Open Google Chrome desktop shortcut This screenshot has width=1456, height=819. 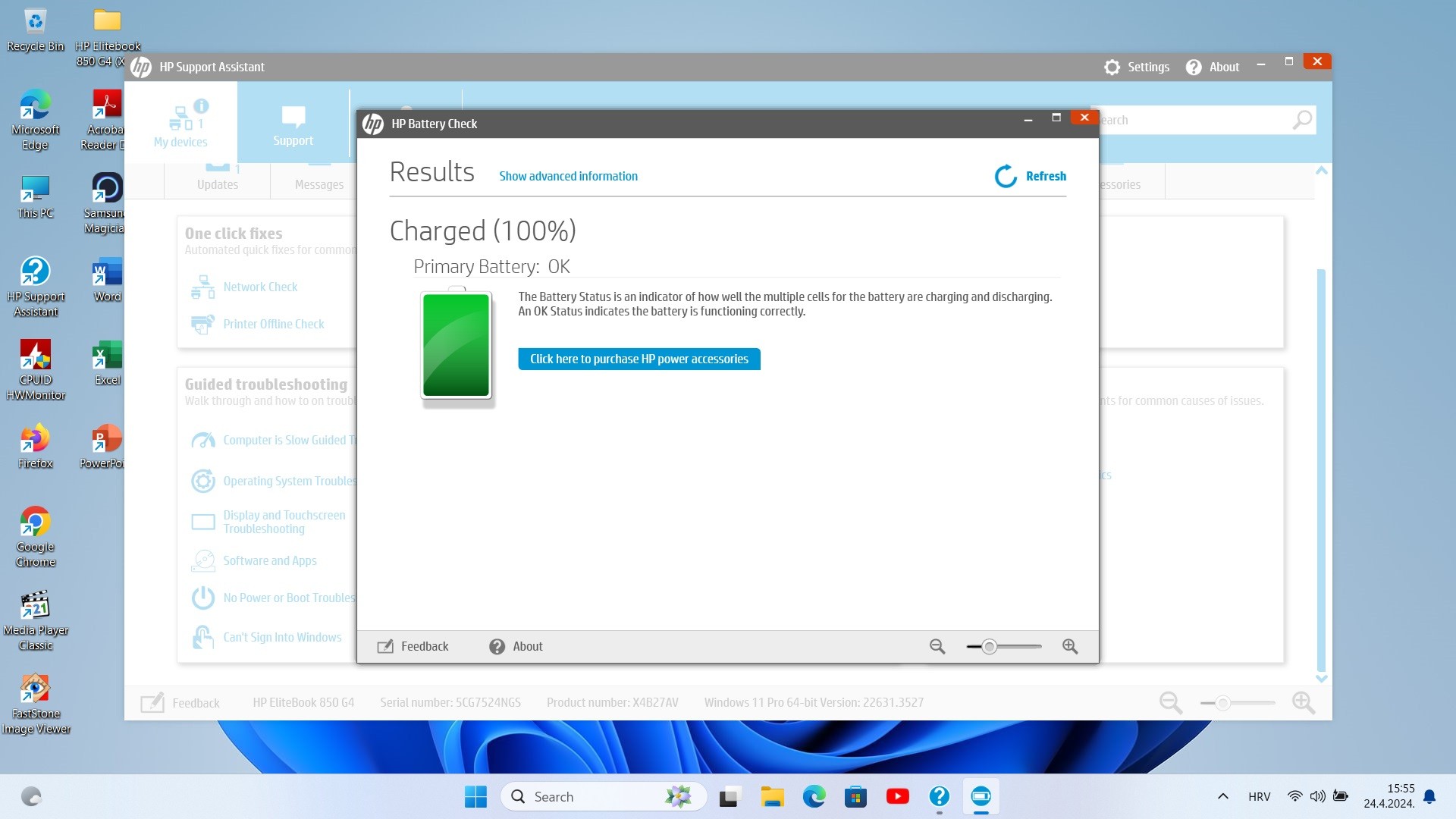[35, 537]
